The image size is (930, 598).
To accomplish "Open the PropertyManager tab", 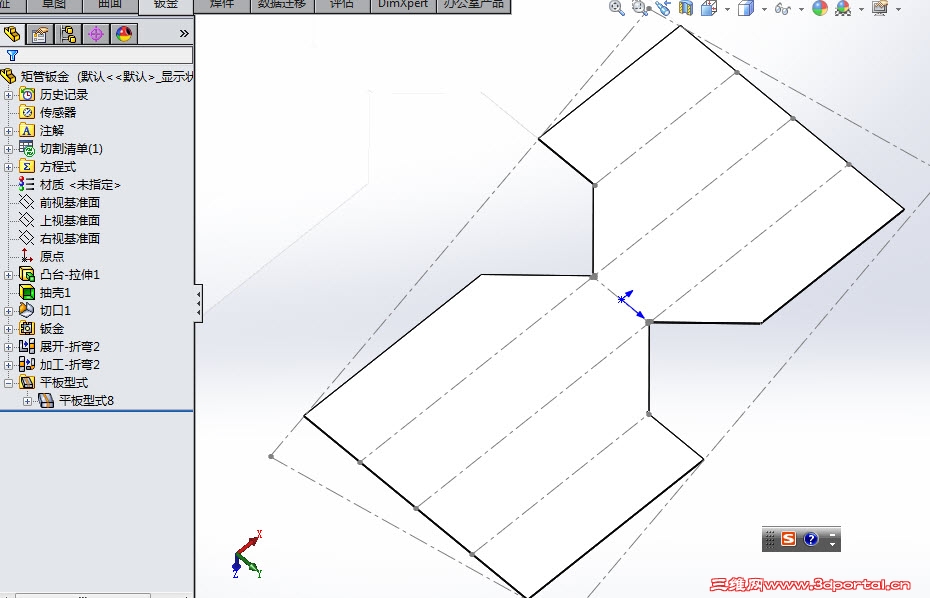I will 40,34.
